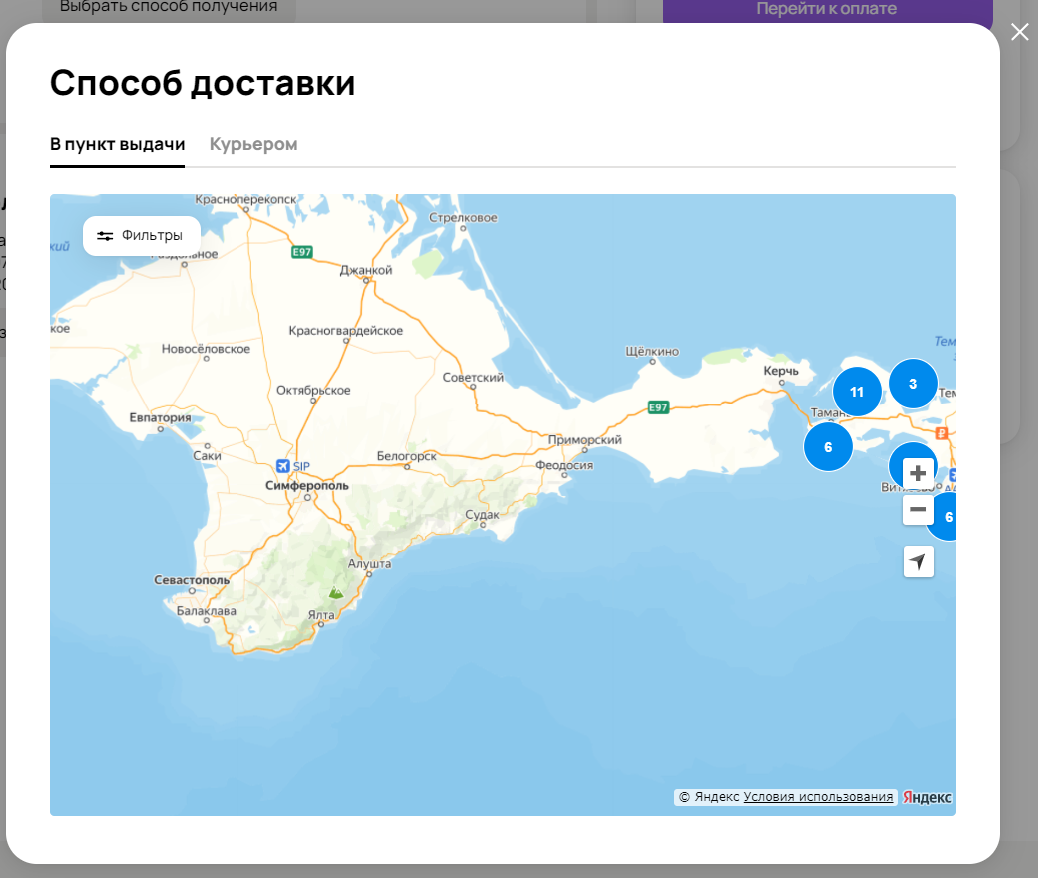
Task: Switch to the Курьером tab
Action: pos(253,144)
